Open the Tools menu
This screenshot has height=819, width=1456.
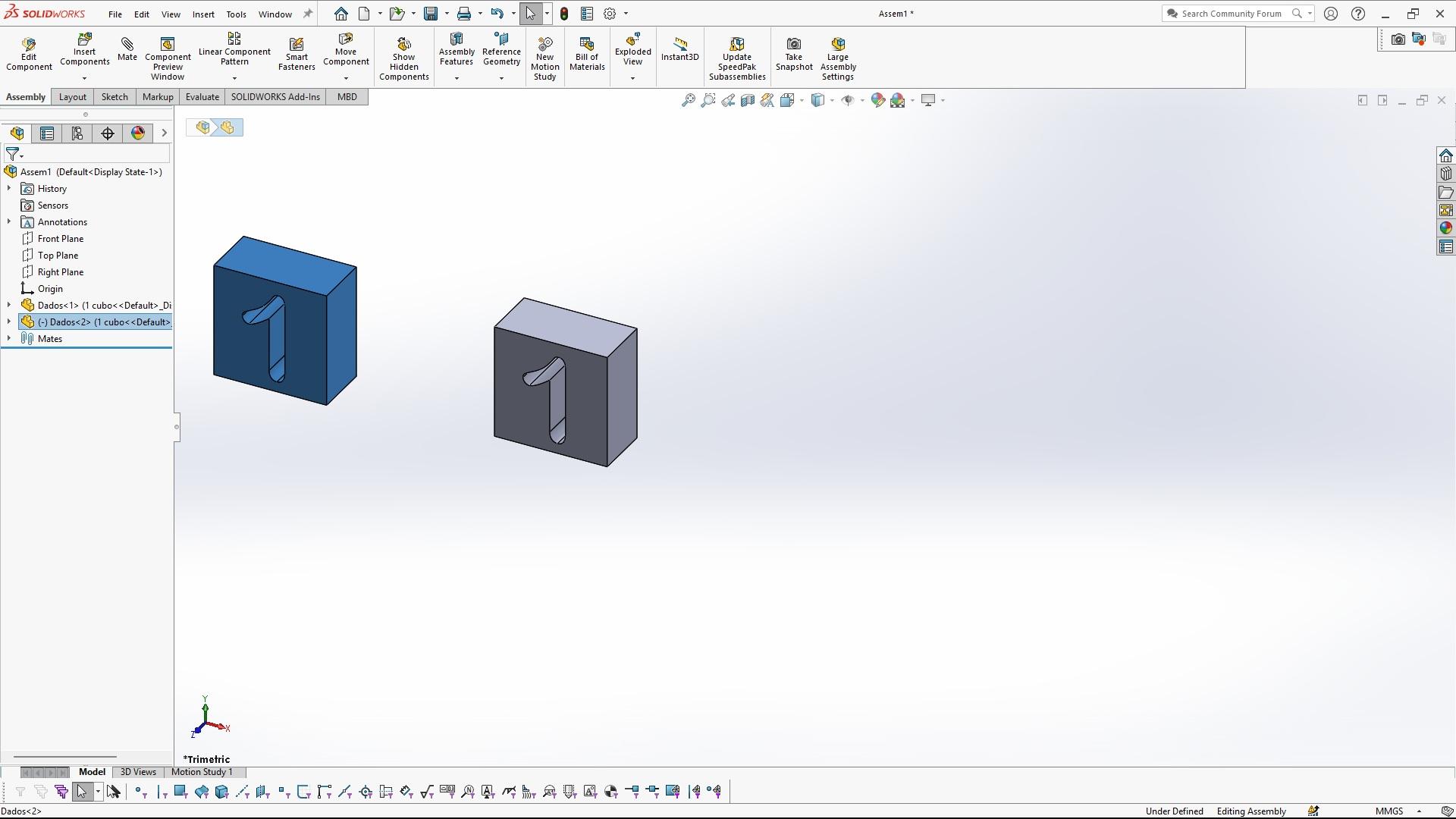coord(236,14)
